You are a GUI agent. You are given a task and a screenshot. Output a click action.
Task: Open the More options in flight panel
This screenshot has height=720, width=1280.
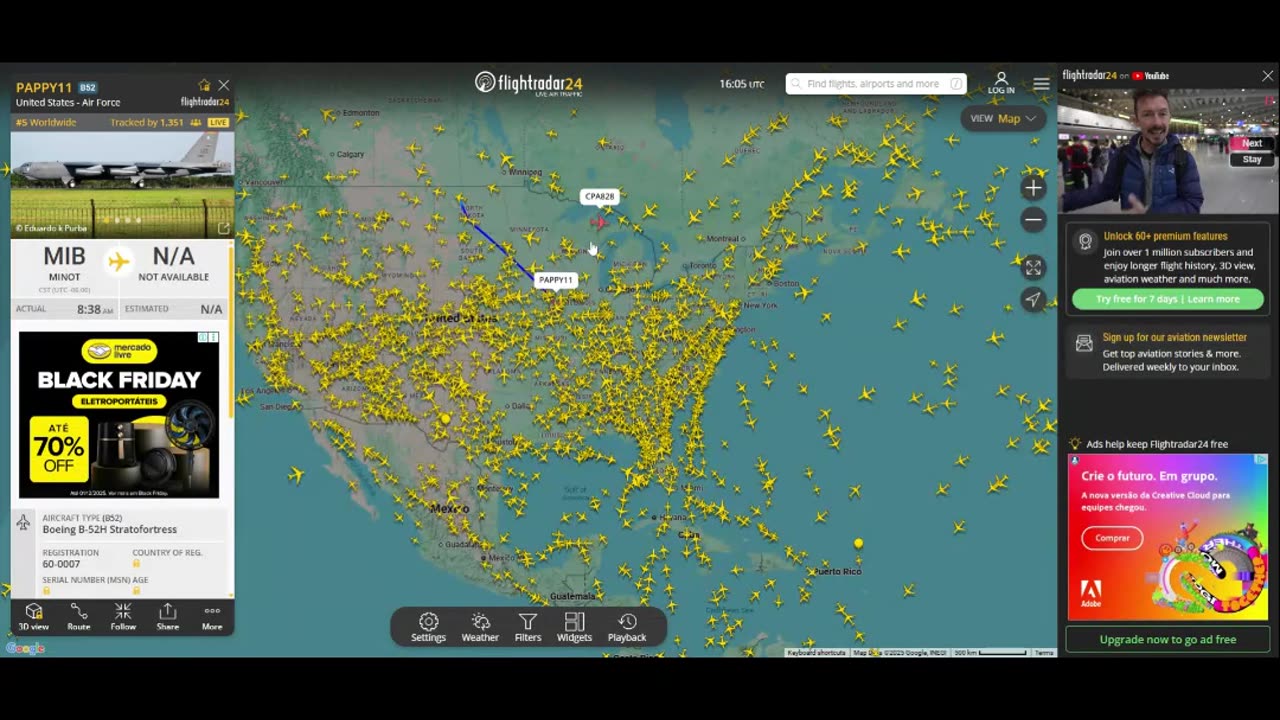[x=212, y=616]
